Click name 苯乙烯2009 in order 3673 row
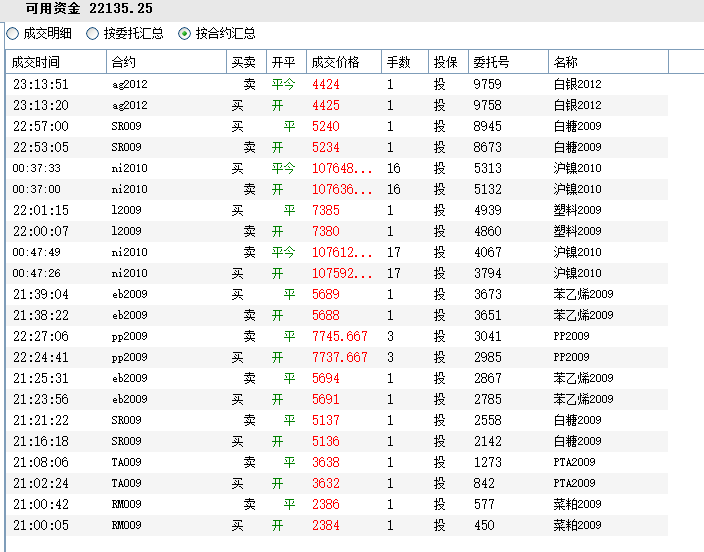This screenshot has height=552, width=704. point(583,295)
